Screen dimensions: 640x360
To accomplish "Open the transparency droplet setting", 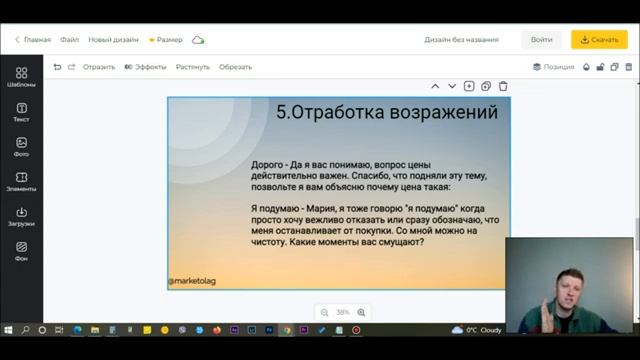I will point(586,67).
